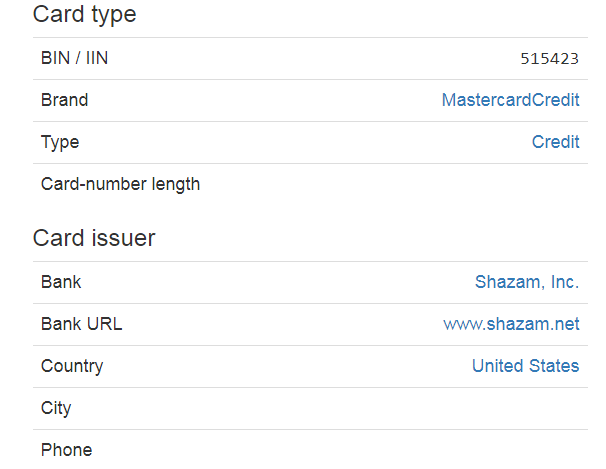Click the Card-number length label

(120, 184)
